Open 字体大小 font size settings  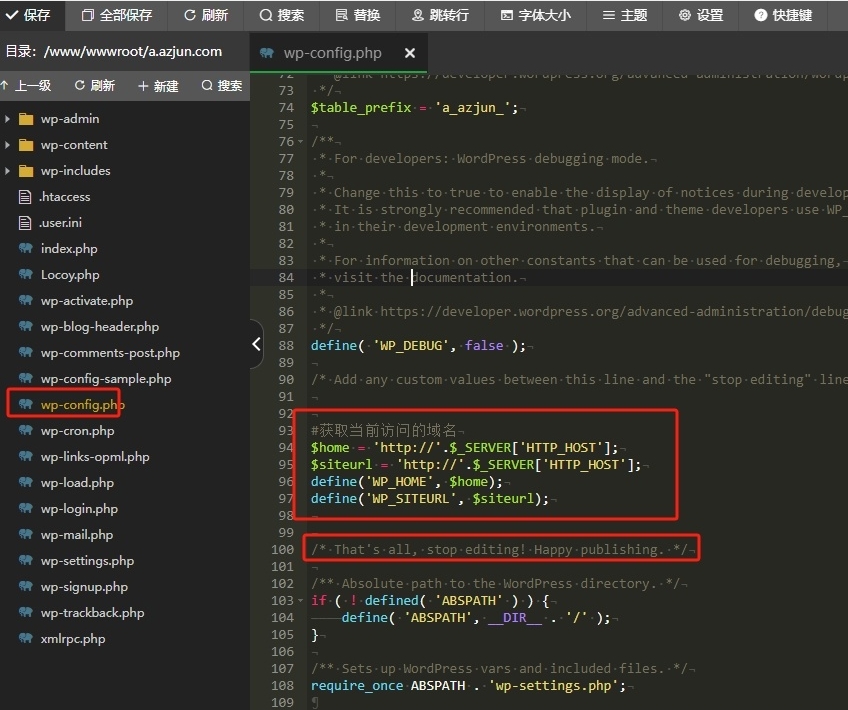click(535, 15)
